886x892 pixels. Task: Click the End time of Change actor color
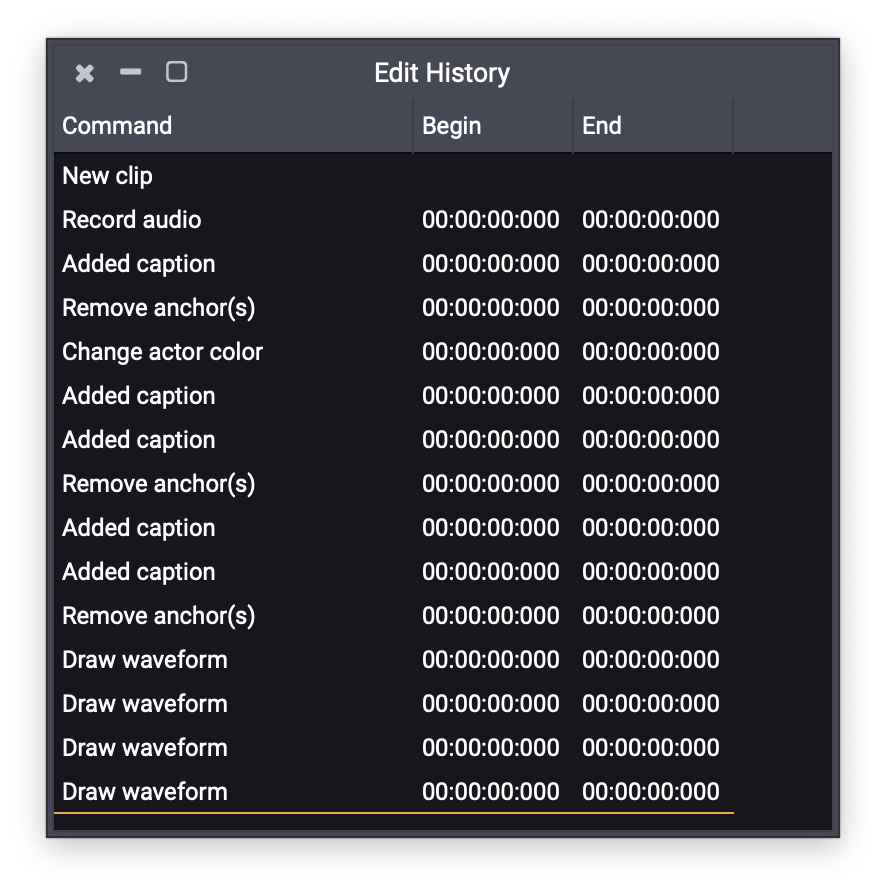tap(650, 352)
